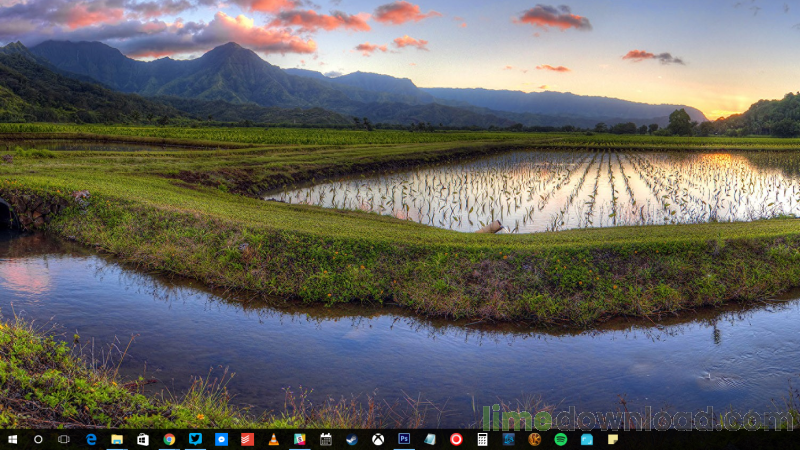Open File Explorer from the taskbar

(x=117, y=439)
